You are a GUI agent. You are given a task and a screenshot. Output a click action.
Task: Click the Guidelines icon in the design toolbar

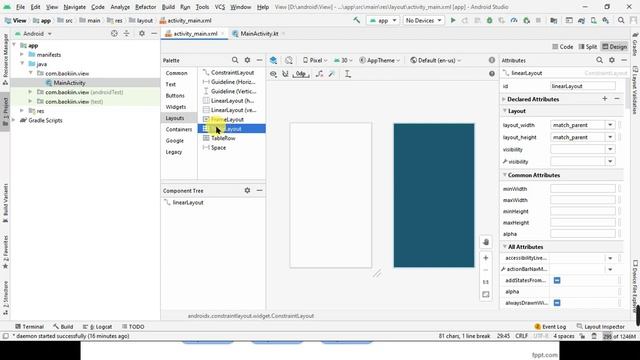click(x=348, y=74)
